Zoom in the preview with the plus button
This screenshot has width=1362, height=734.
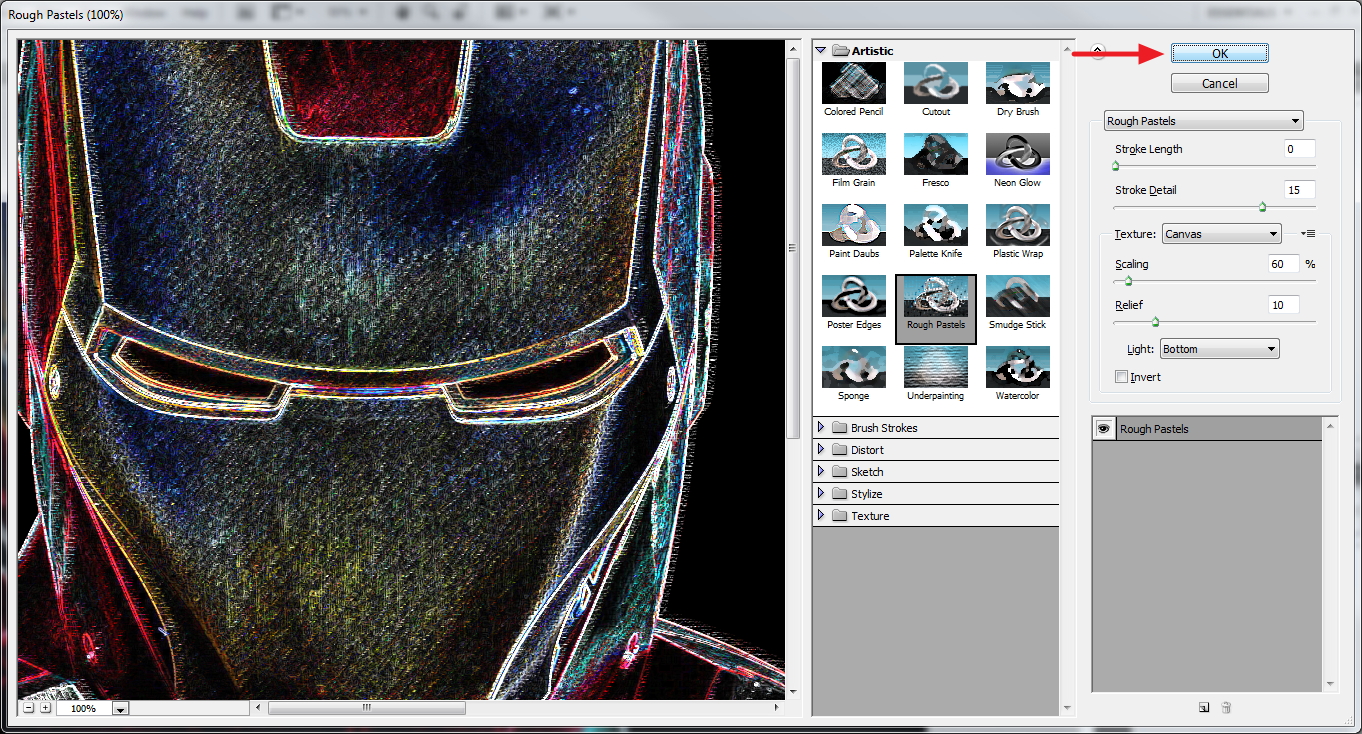(45, 708)
